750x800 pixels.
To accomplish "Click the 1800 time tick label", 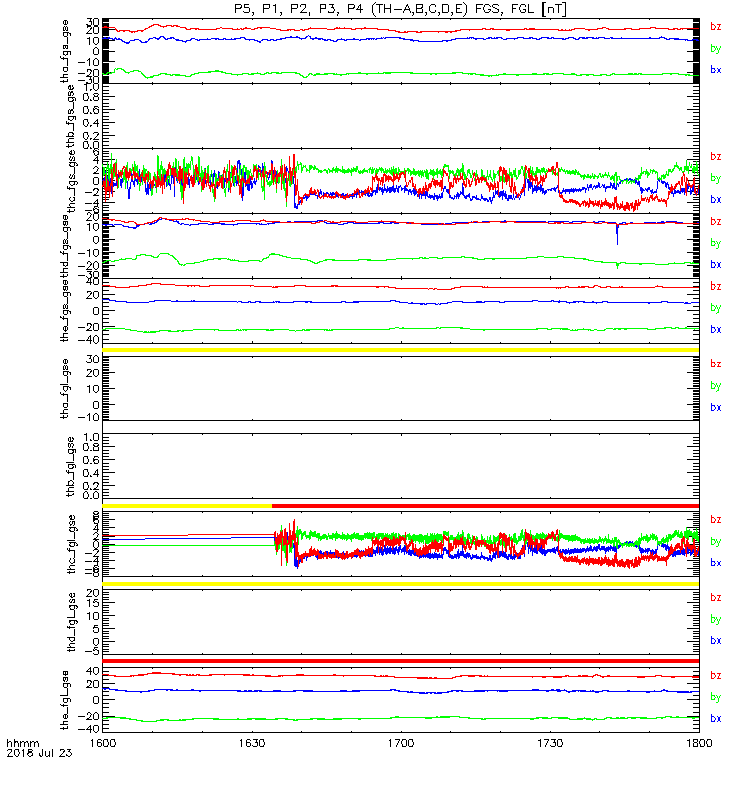I will pos(699,743).
